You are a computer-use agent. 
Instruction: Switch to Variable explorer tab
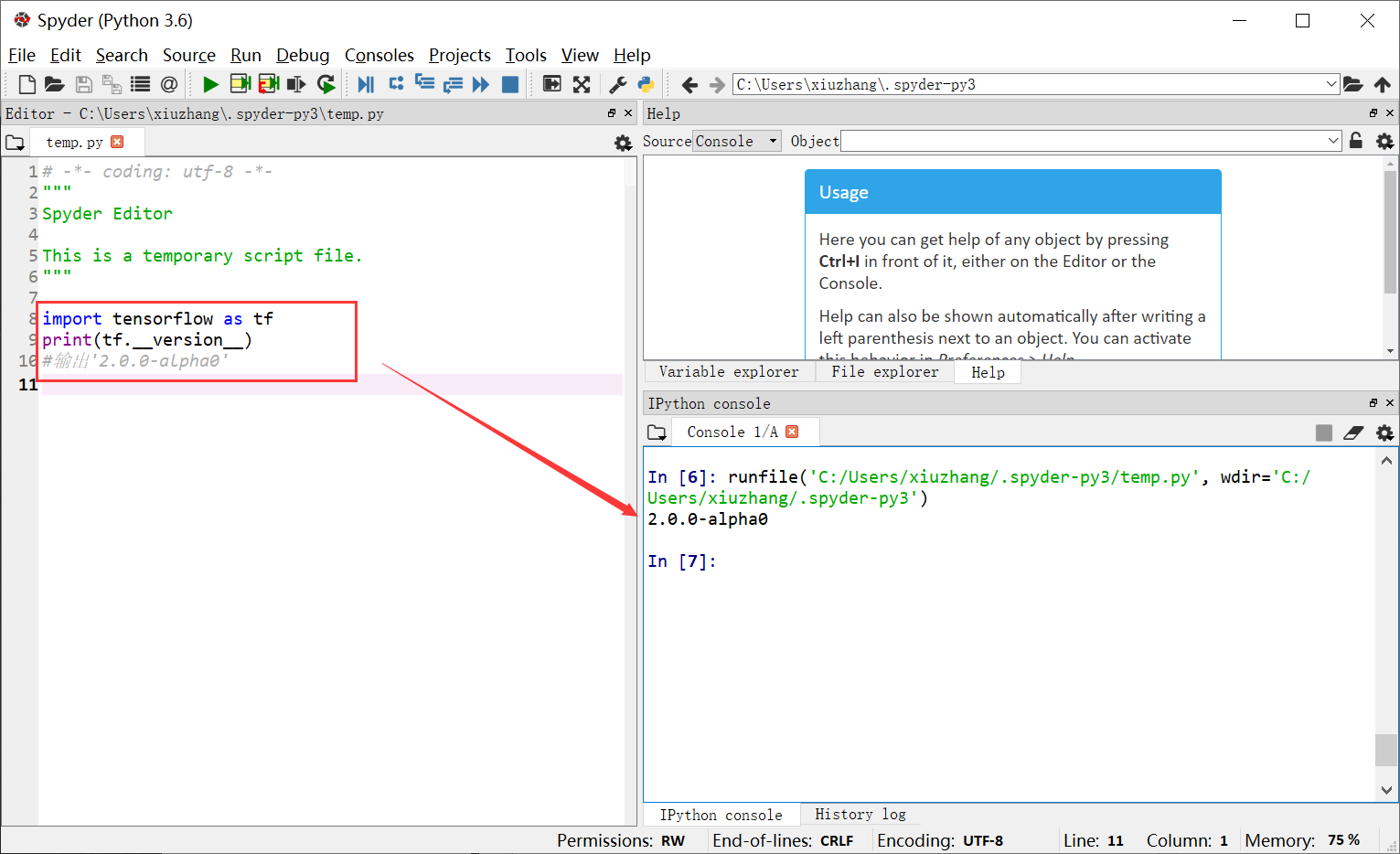pyautogui.click(x=729, y=372)
